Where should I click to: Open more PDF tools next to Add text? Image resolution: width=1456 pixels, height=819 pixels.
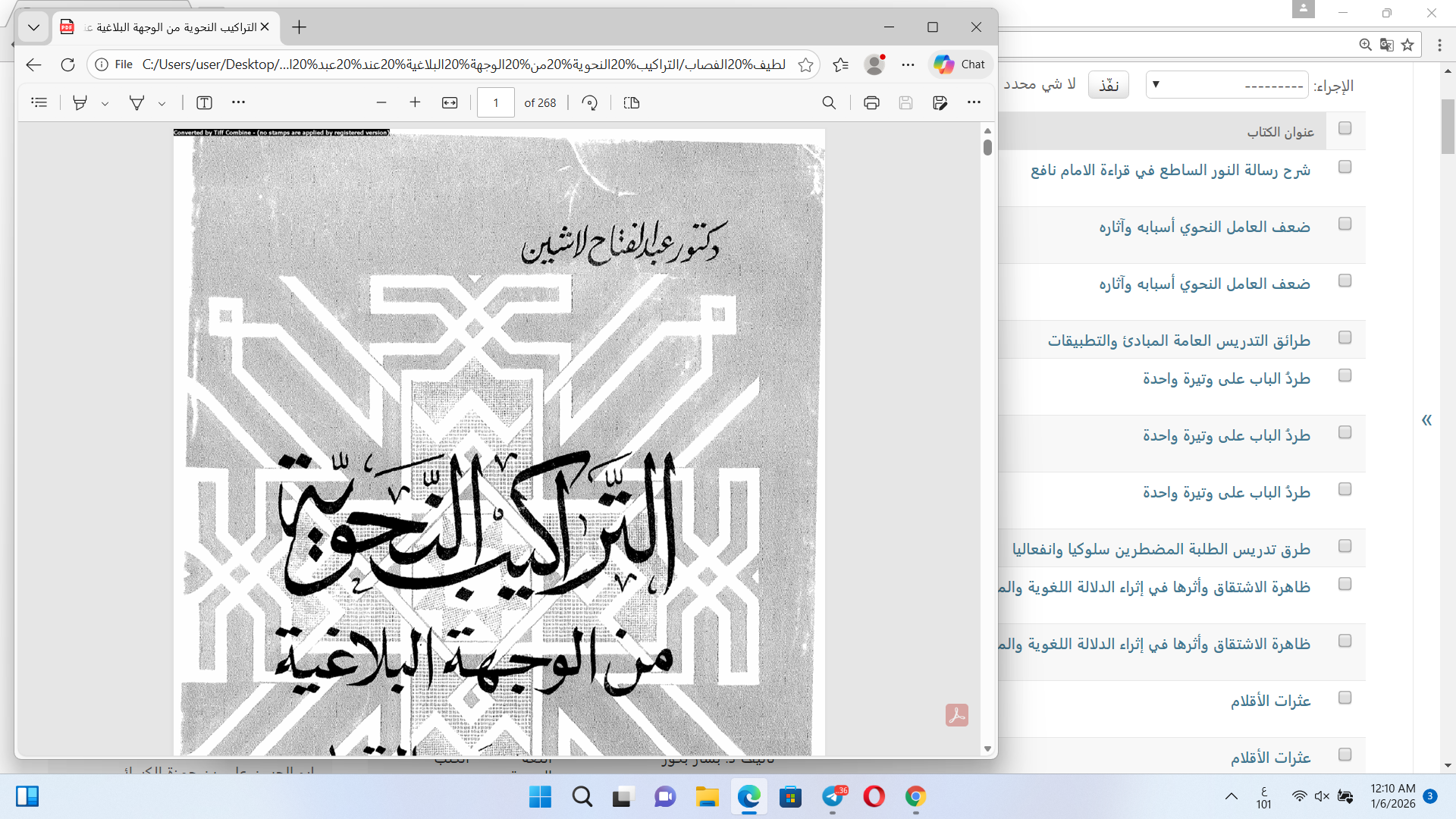[x=238, y=102]
